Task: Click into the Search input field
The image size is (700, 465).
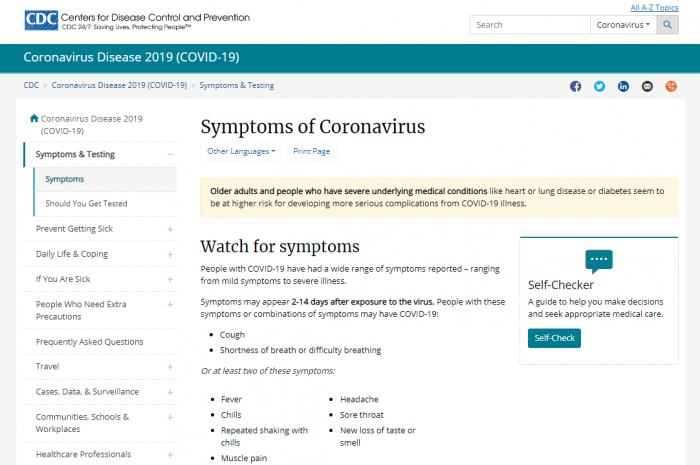Action: click(529, 25)
